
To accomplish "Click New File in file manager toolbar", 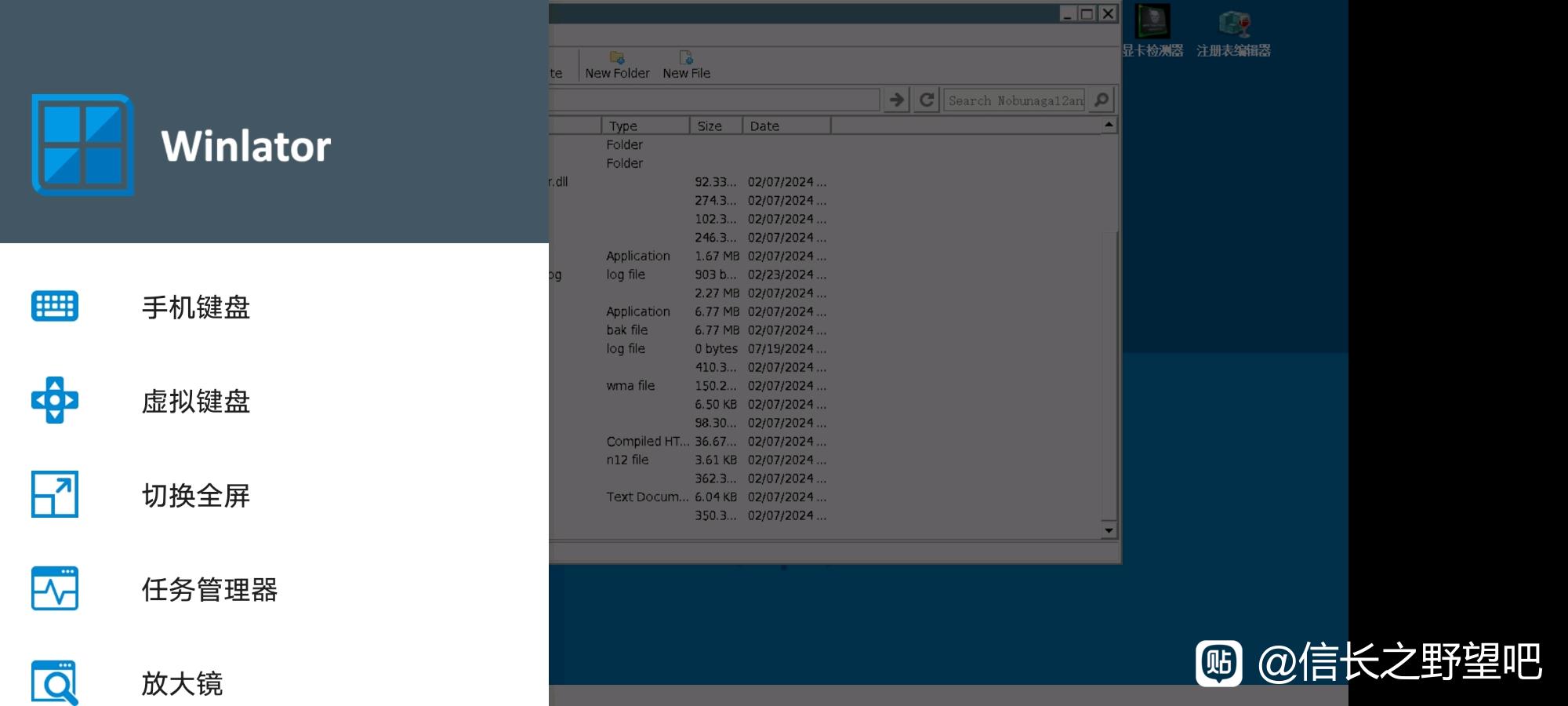I will coord(686,65).
